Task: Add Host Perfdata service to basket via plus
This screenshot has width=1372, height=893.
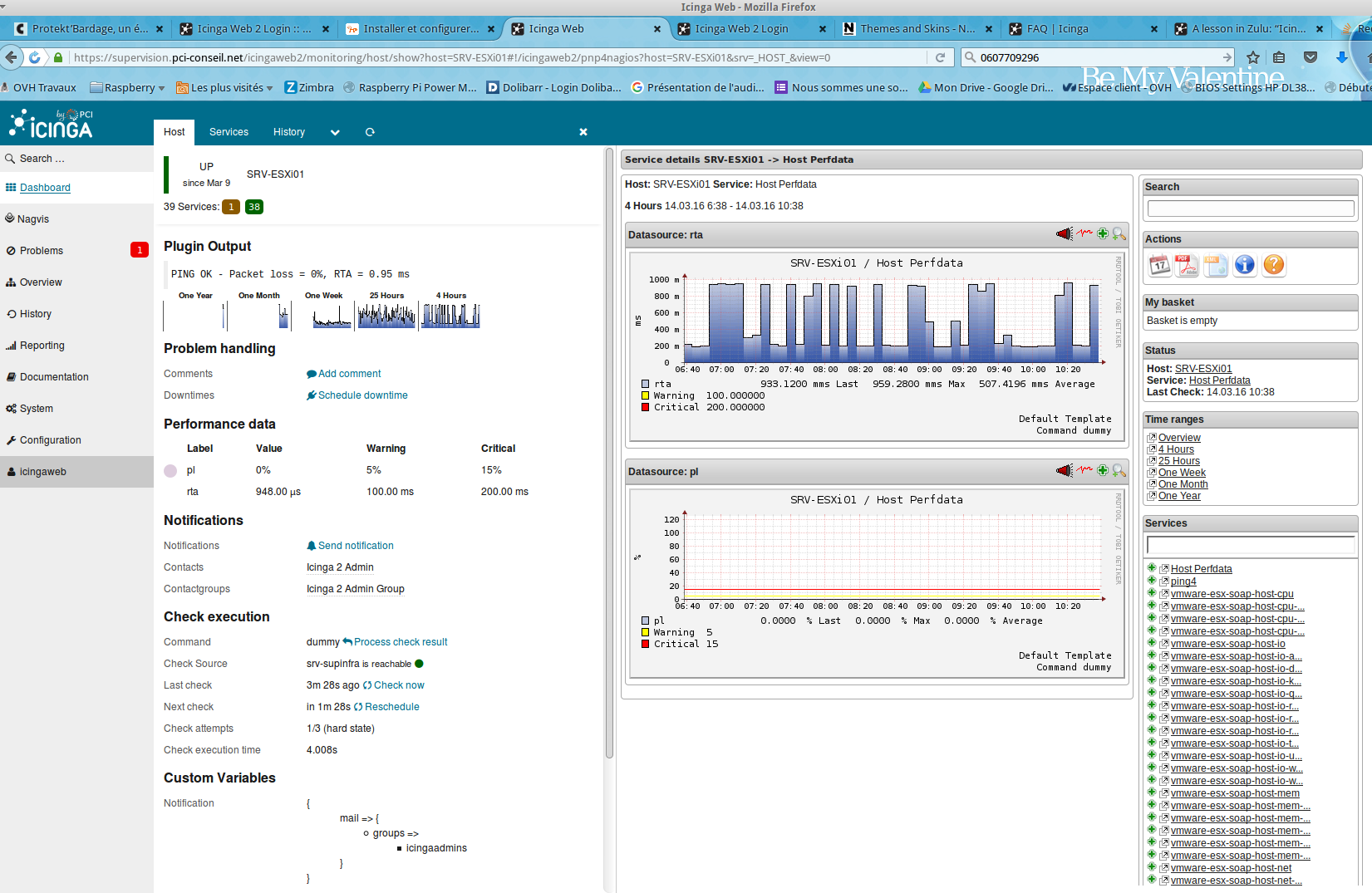Action: (1152, 568)
